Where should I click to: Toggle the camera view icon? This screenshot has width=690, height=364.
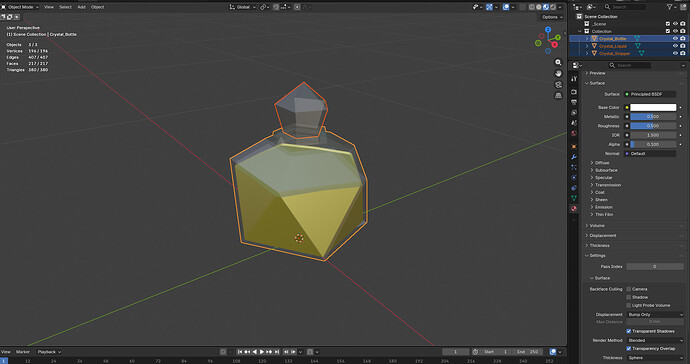click(558, 85)
